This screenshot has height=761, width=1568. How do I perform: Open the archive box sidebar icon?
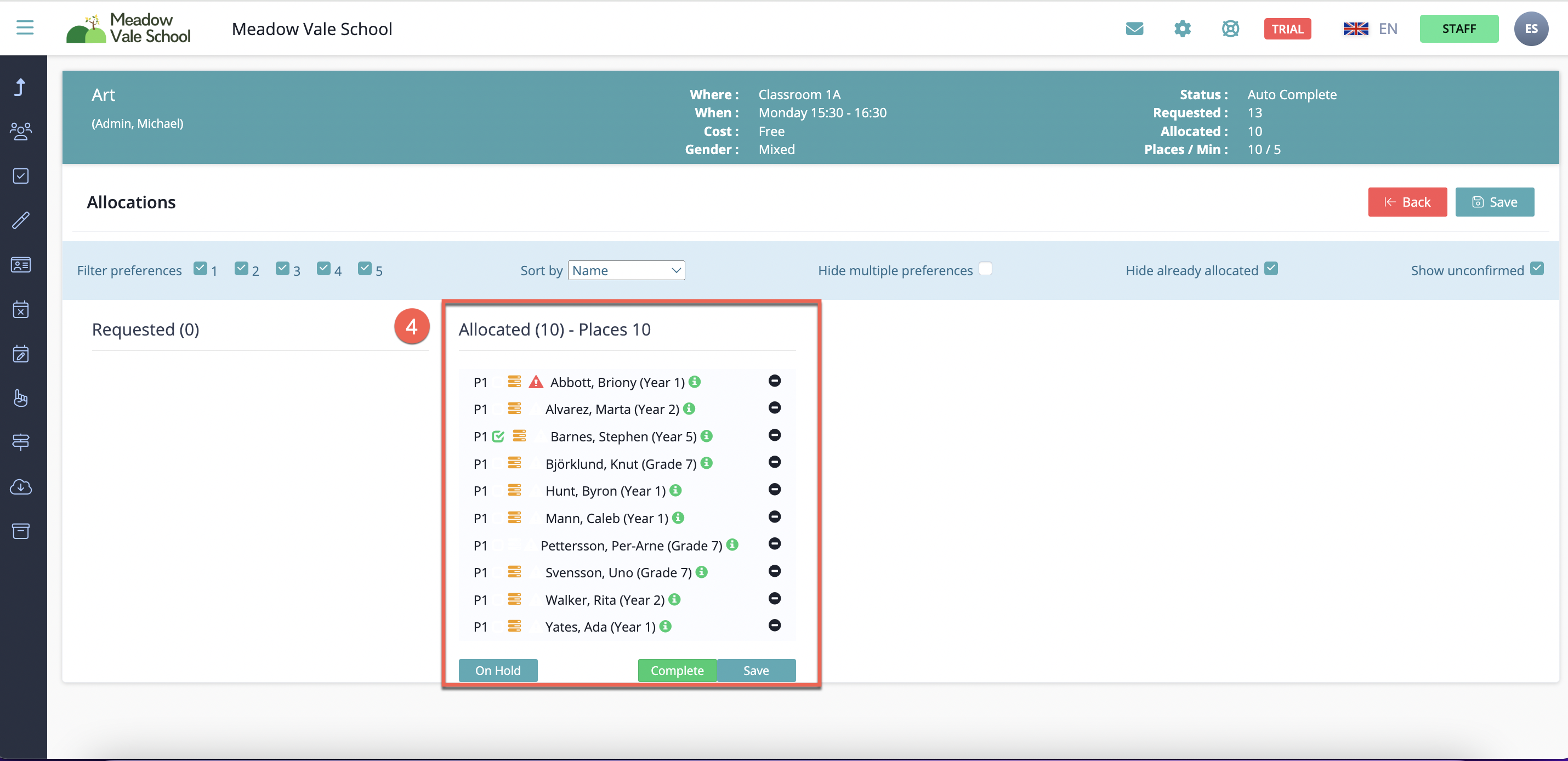(21, 531)
